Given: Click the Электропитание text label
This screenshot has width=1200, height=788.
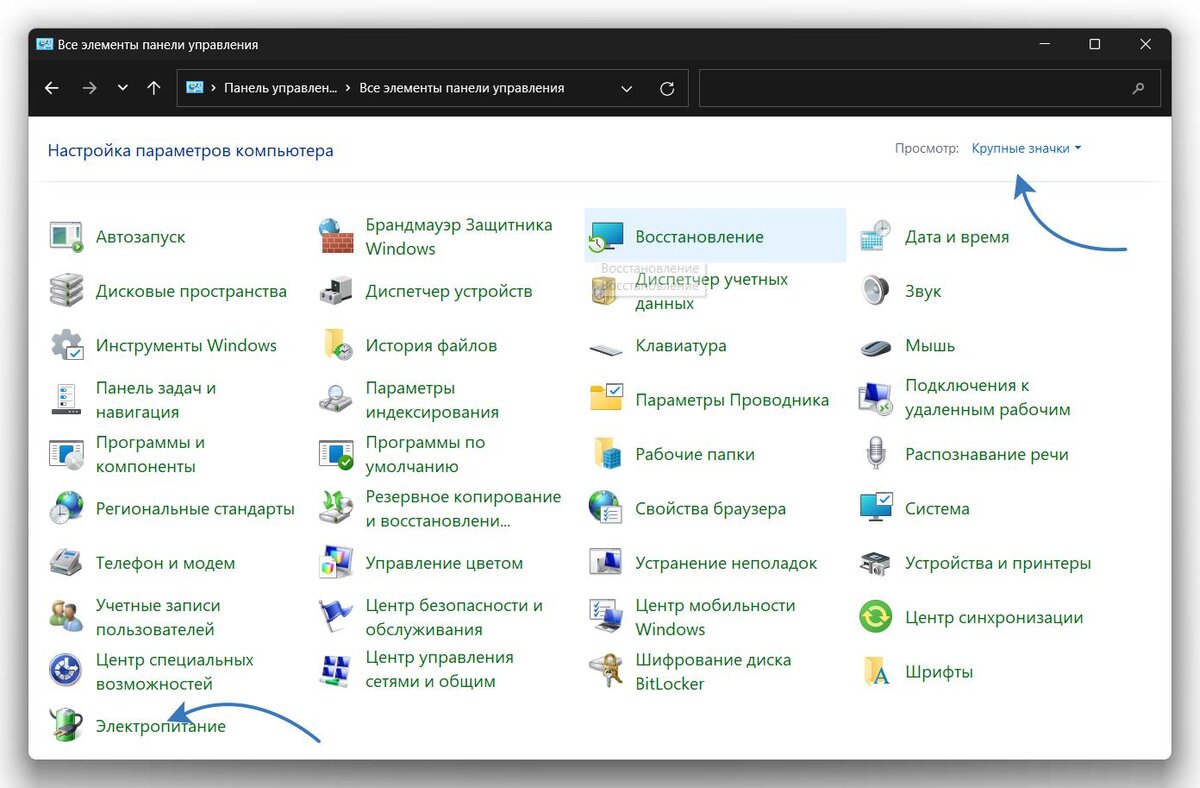Looking at the screenshot, I should (x=161, y=726).
